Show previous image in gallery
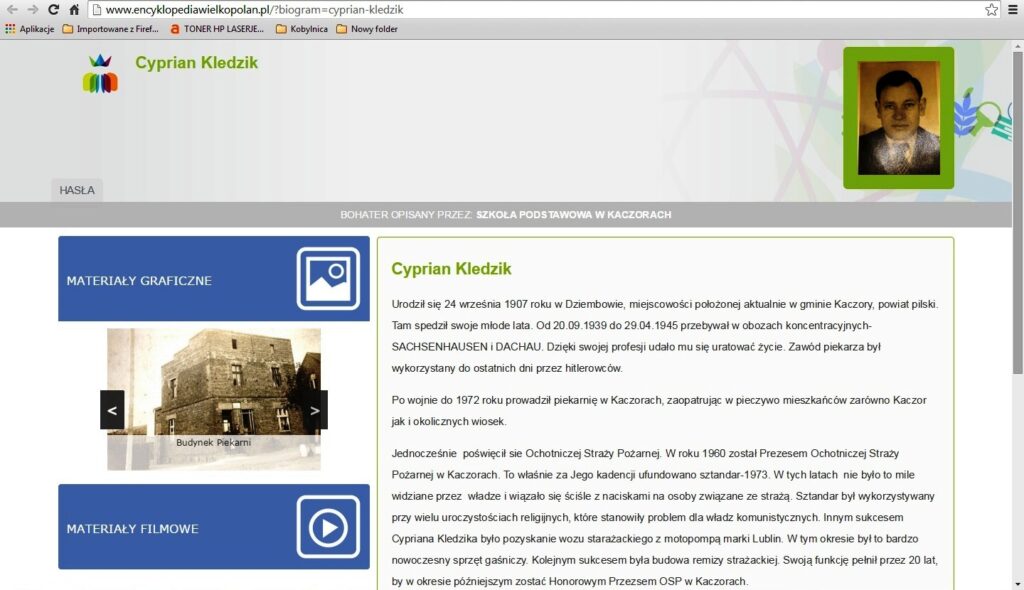1024x590 pixels. pyautogui.click(x=112, y=410)
